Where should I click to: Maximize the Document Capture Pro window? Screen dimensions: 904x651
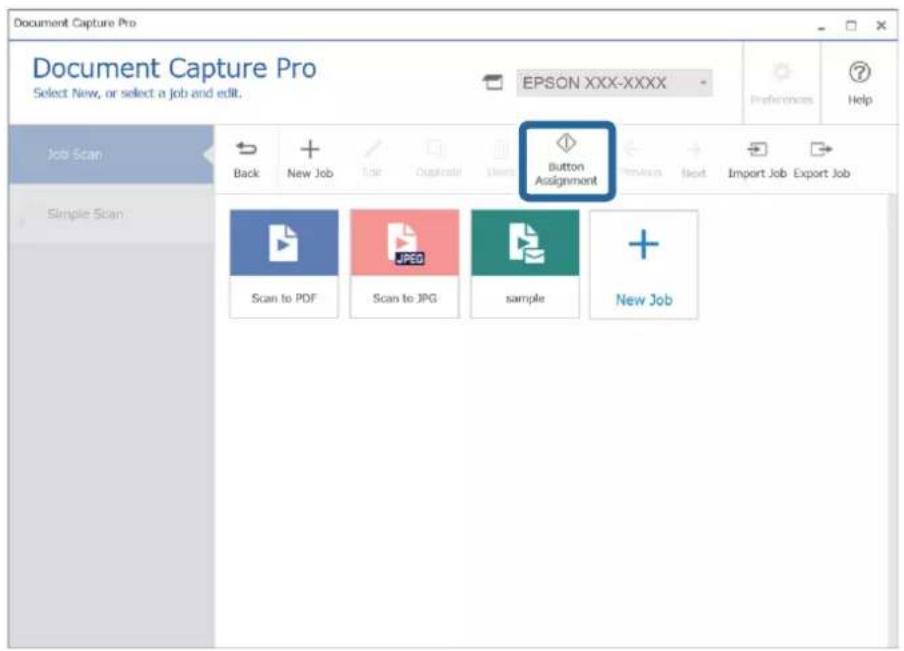pos(851,25)
